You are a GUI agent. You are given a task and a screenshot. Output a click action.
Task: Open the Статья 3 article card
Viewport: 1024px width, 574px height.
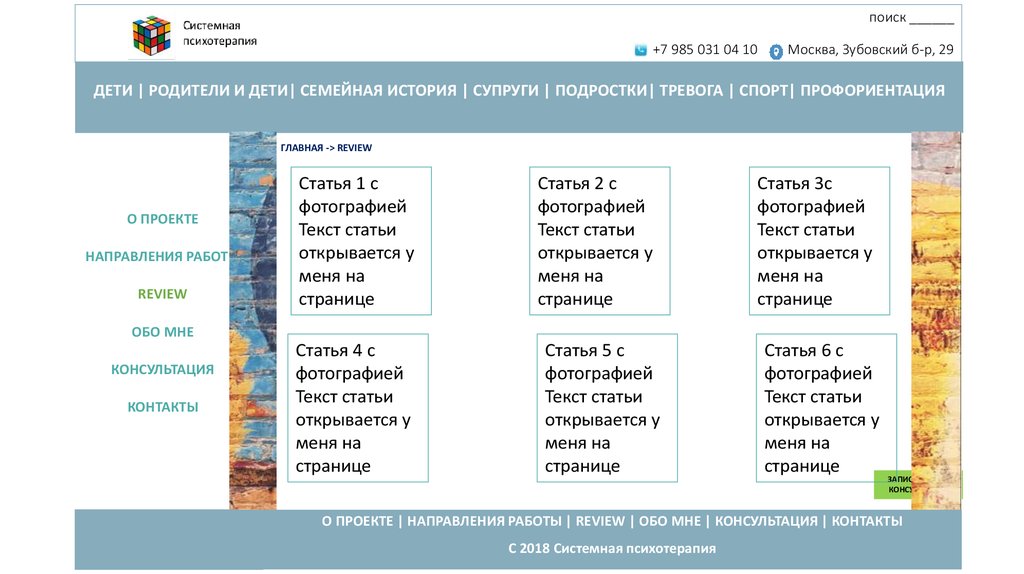820,241
